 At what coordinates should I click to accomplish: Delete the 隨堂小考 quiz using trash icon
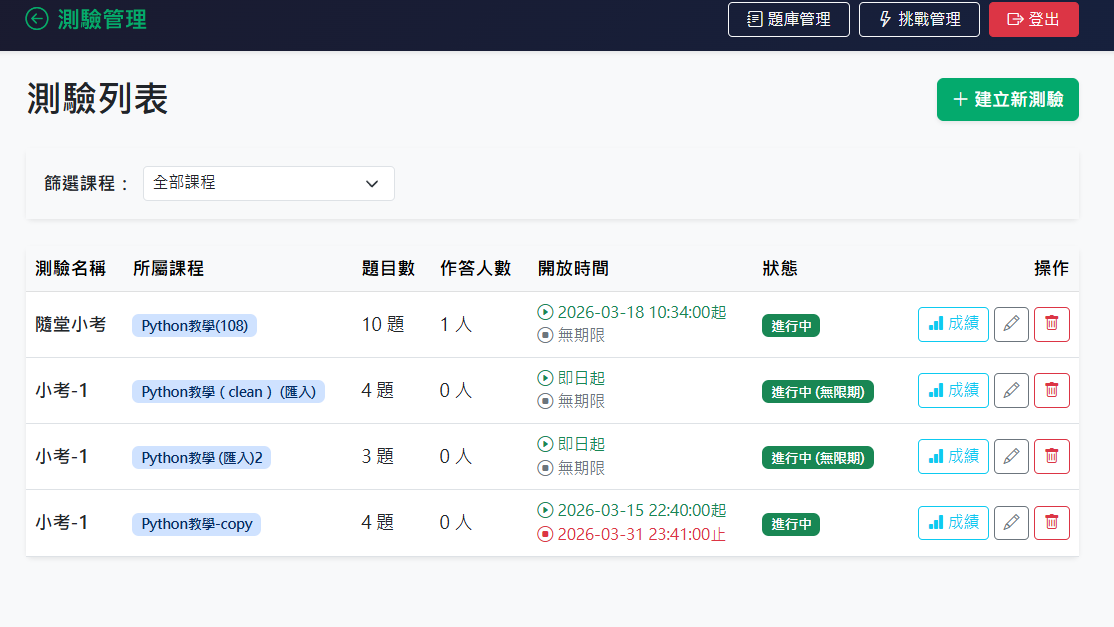click(x=1051, y=324)
